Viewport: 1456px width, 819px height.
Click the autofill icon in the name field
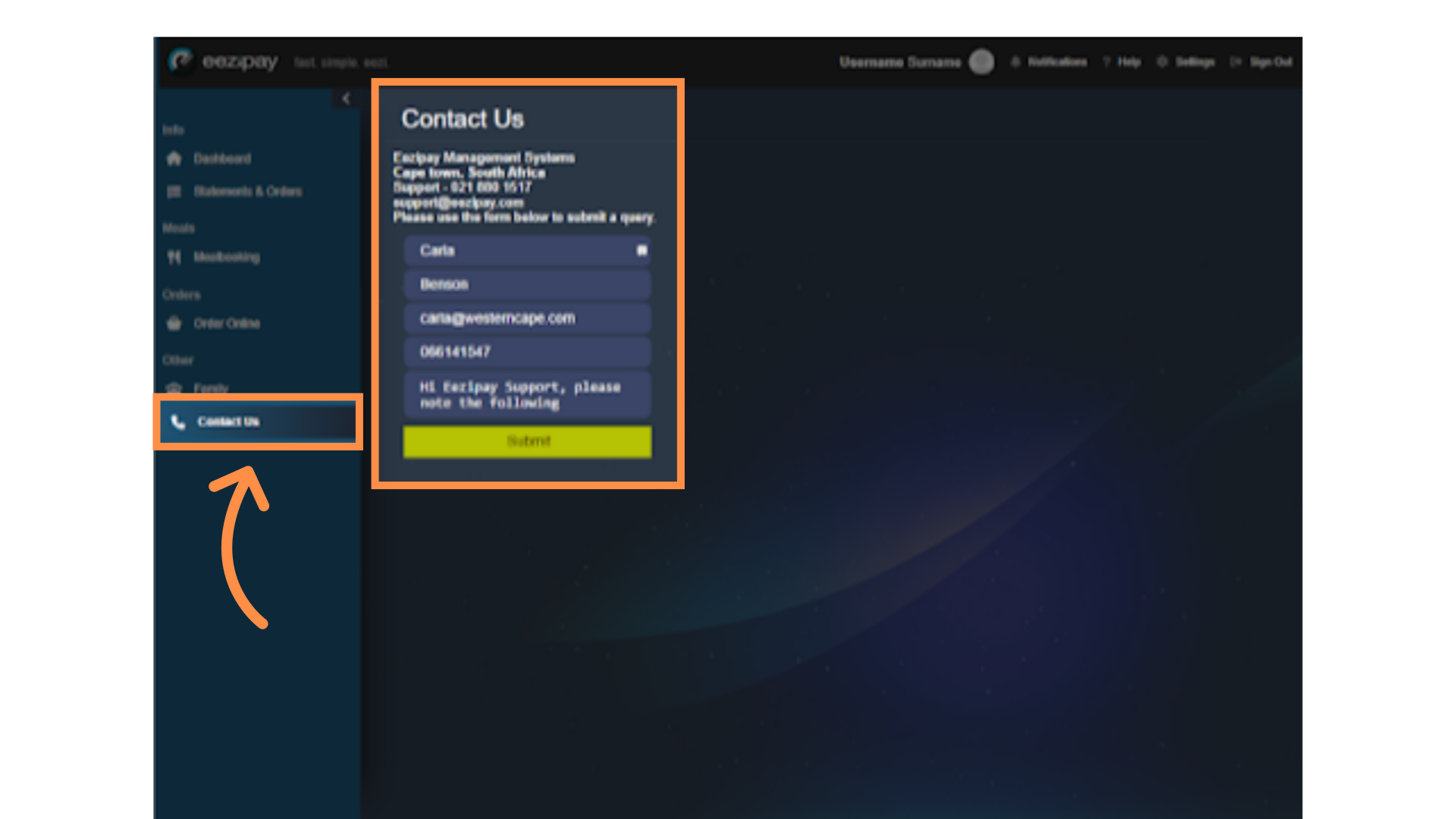coord(642,250)
